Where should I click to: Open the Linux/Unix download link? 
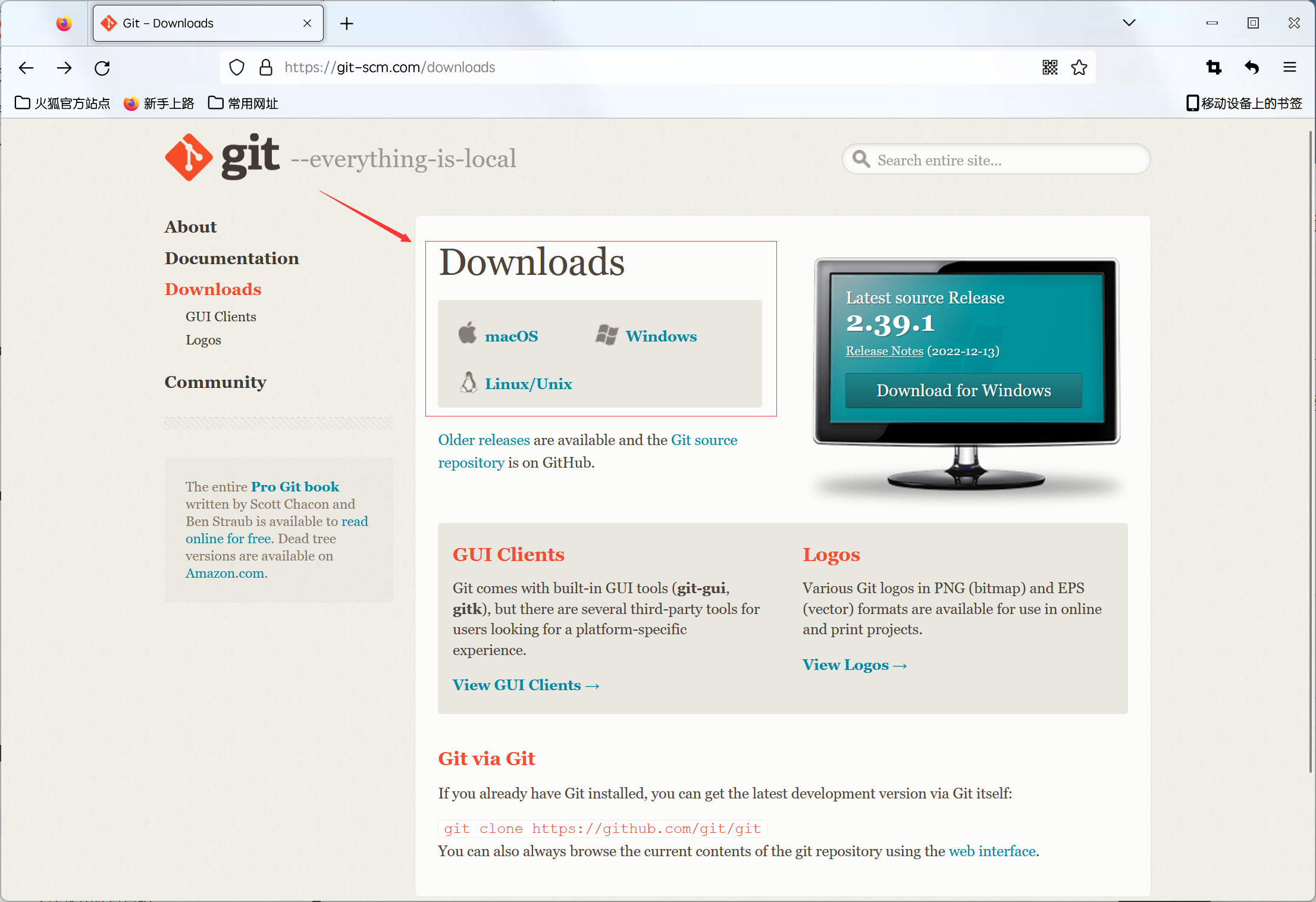pyautogui.click(x=528, y=384)
